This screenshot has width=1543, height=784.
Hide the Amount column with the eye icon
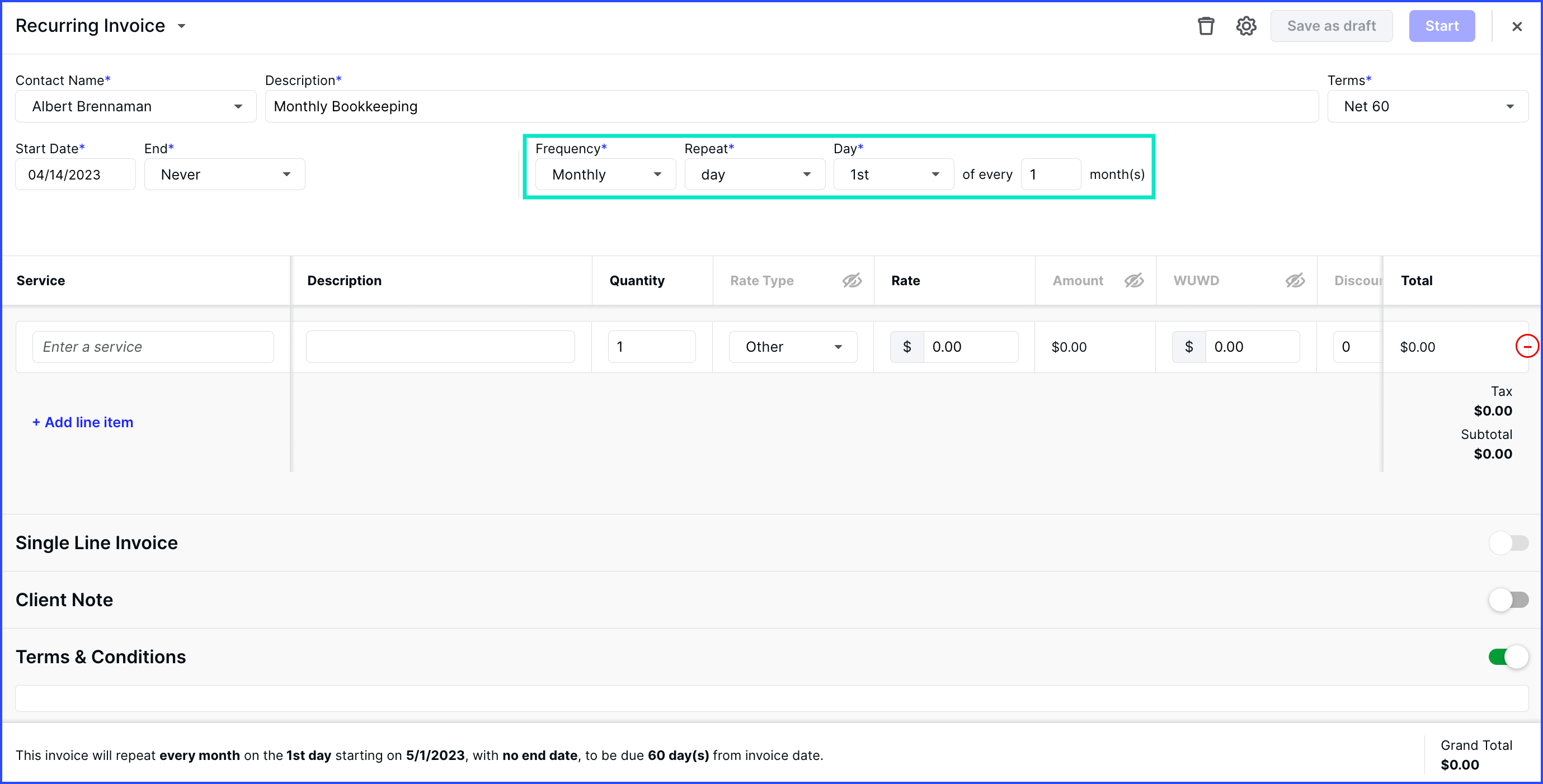1134,280
